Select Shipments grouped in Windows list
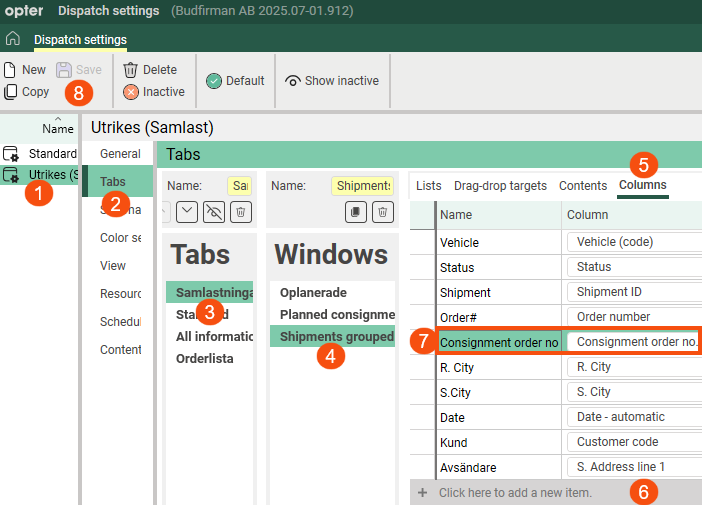This screenshot has height=505, width=702. point(336,336)
